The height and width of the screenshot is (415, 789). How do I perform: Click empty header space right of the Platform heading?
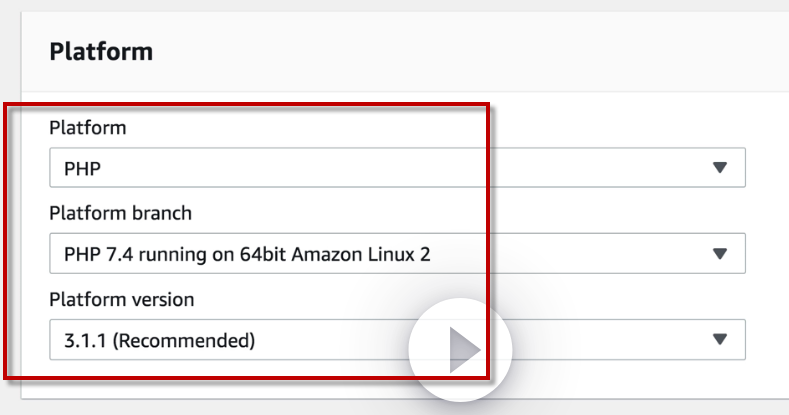pyautogui.click(x=450, y=51)
